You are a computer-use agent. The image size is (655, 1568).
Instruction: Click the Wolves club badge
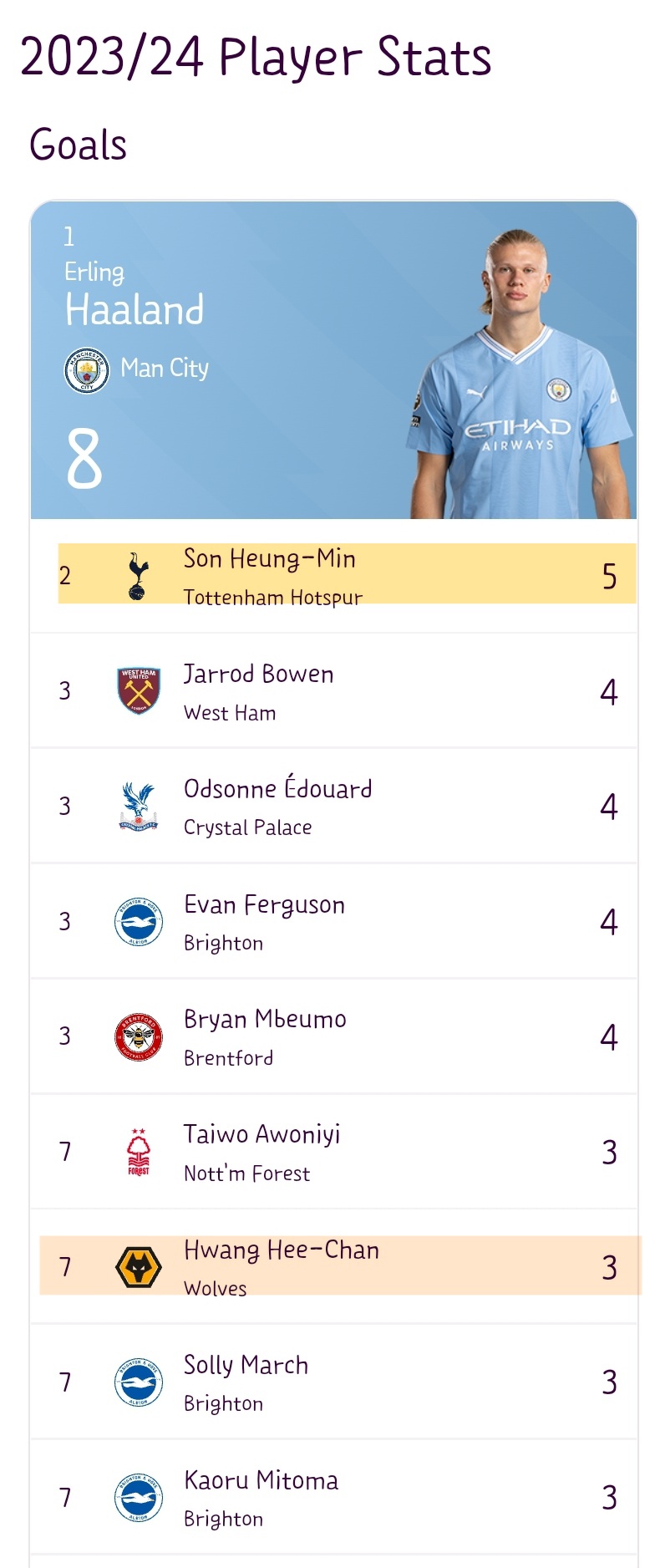[x=138, y=1267]
